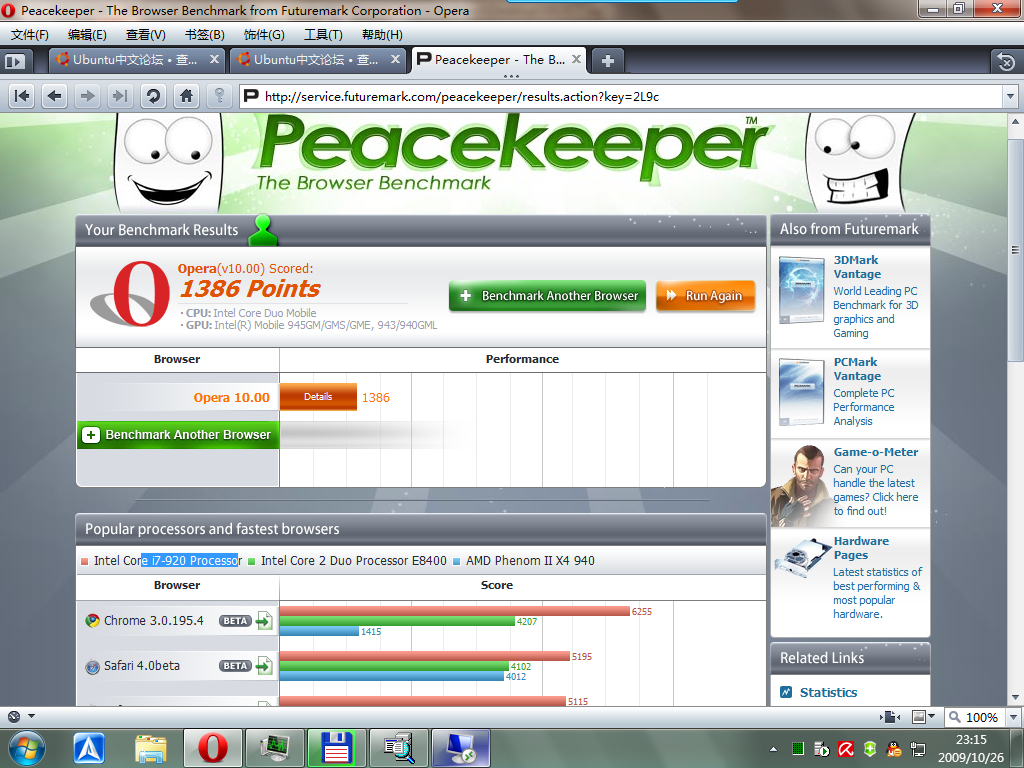The image size is (1024, 768).
Task: Open the 书签(B) menu
Action: click(x=204, y=35)
